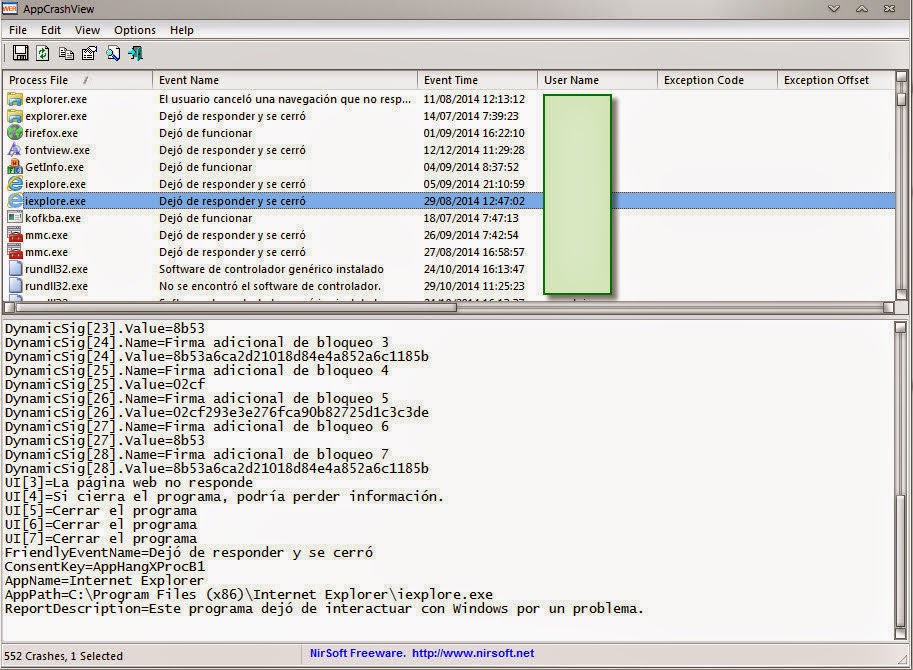Image resolution: width=913 pixels, height=670 pixels.
Task: Click the crash list scroll left arrow
Action: coord(9,307)
